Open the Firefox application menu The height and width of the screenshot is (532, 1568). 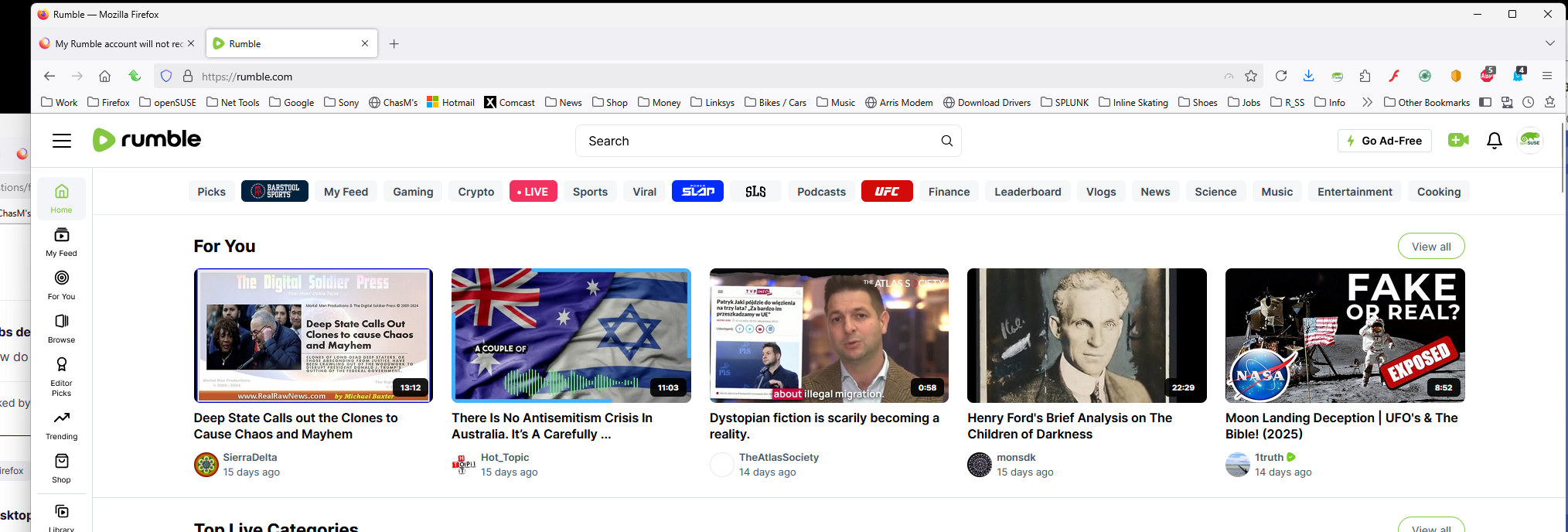point(1547,76)
